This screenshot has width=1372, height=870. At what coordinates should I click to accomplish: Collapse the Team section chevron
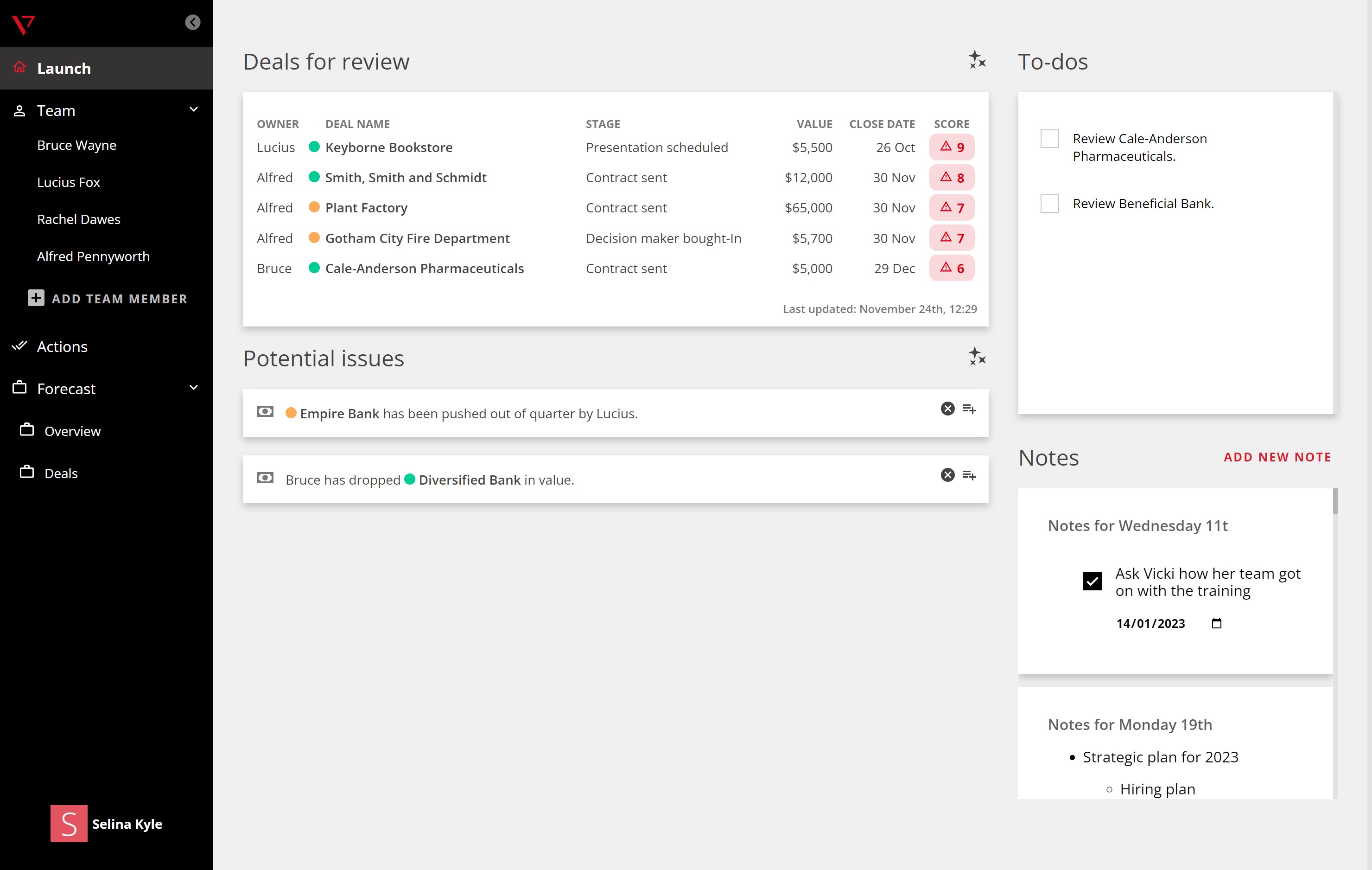[x=194, y=109]
